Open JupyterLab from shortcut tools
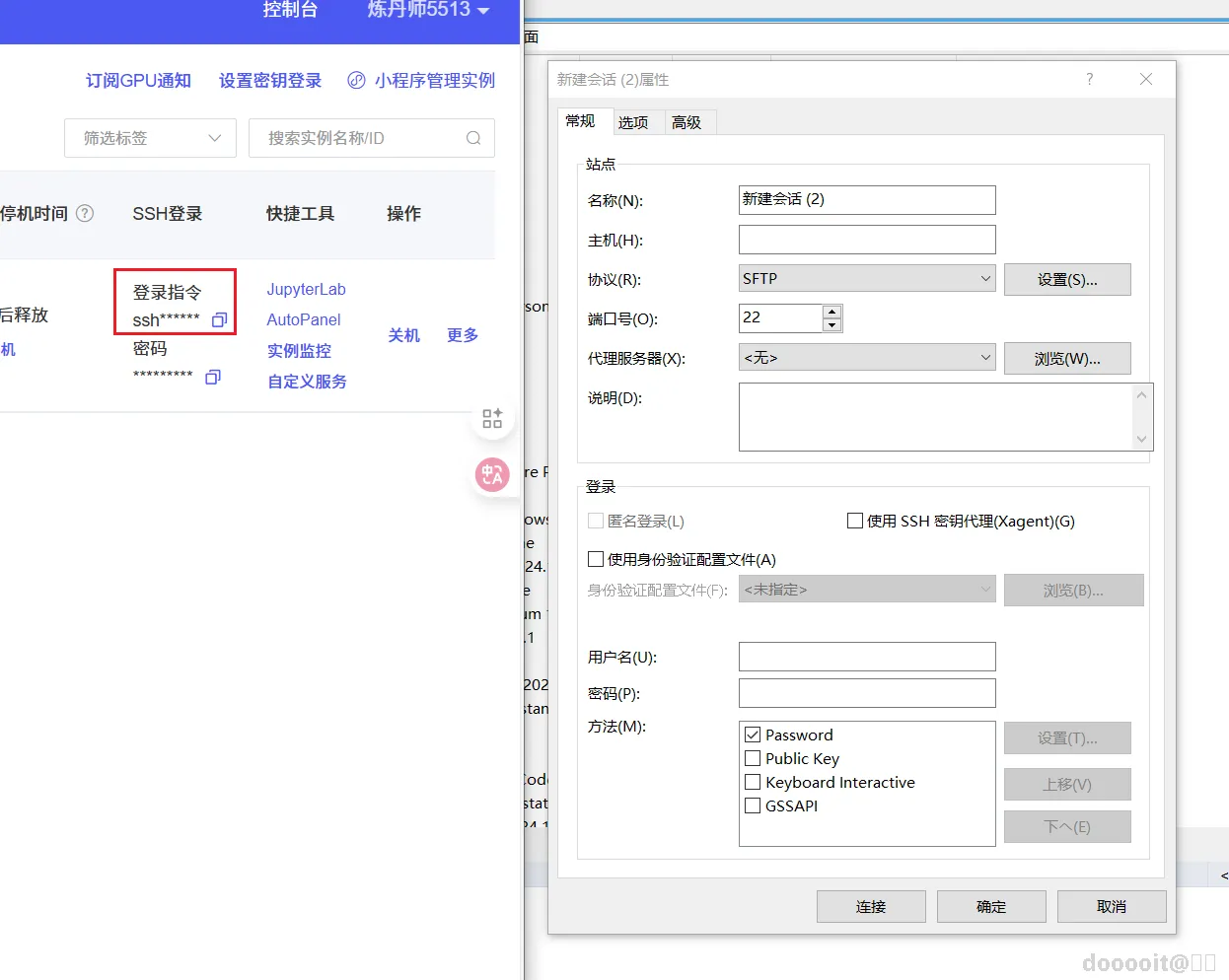Image resolution: width=1229 pixels, height=980 pixels. click(306, 289)
